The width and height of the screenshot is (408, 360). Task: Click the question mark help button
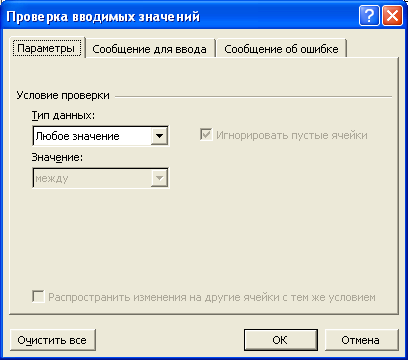tap(369, 16)
